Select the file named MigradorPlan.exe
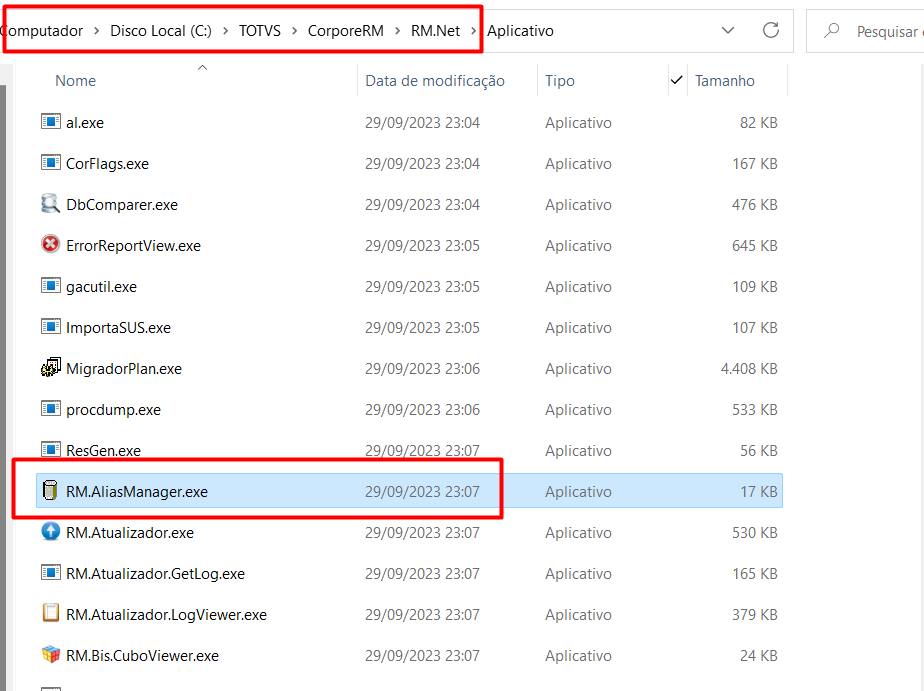Image resolution: width=924 pixels, height=691 pixels. (124, 369)
